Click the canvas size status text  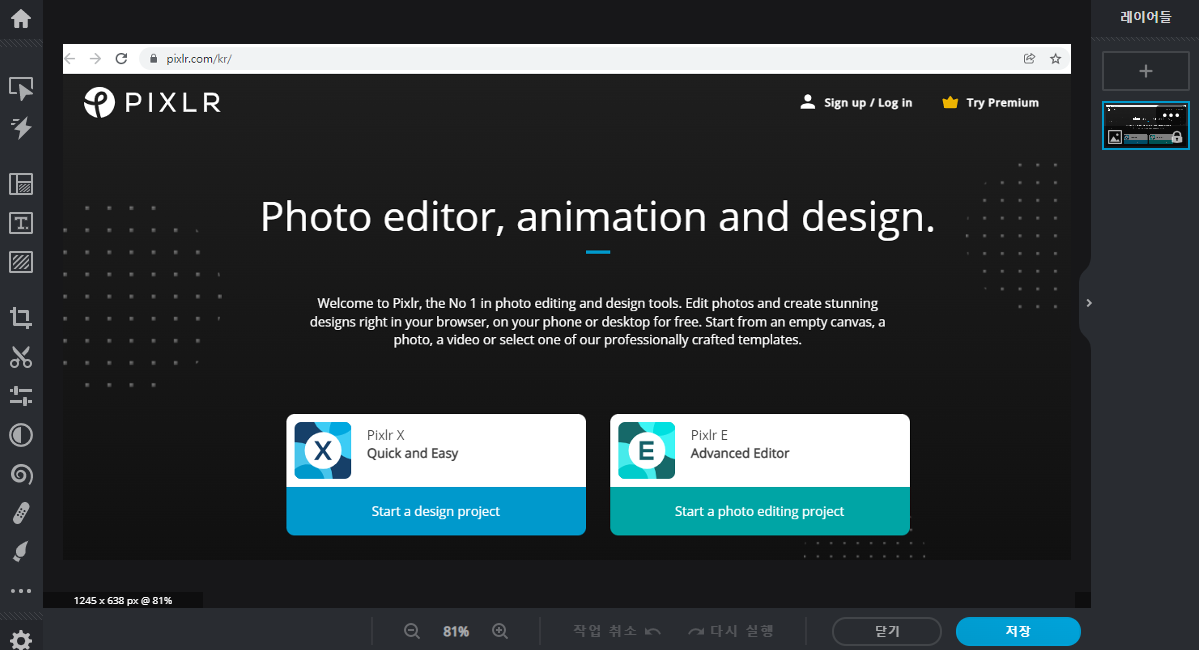(123, 600)
